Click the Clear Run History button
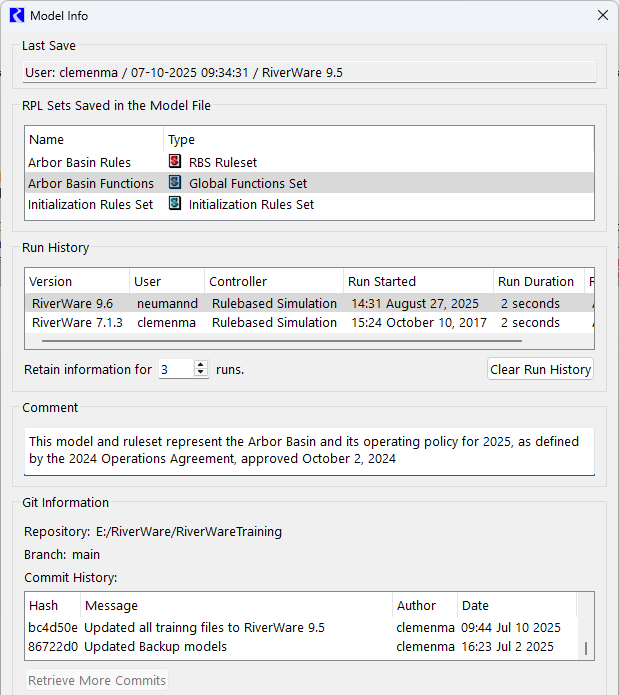Viewport: 619px width, 695px height. click(x=540, y=369)
